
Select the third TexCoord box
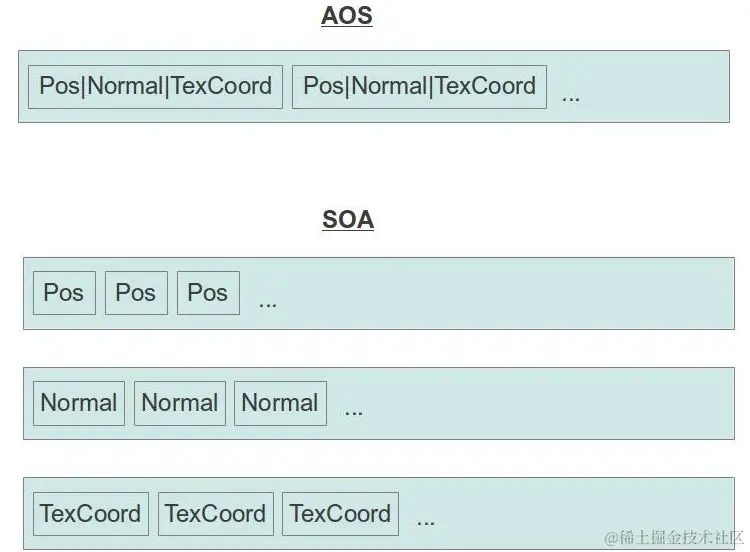(341, 514)
